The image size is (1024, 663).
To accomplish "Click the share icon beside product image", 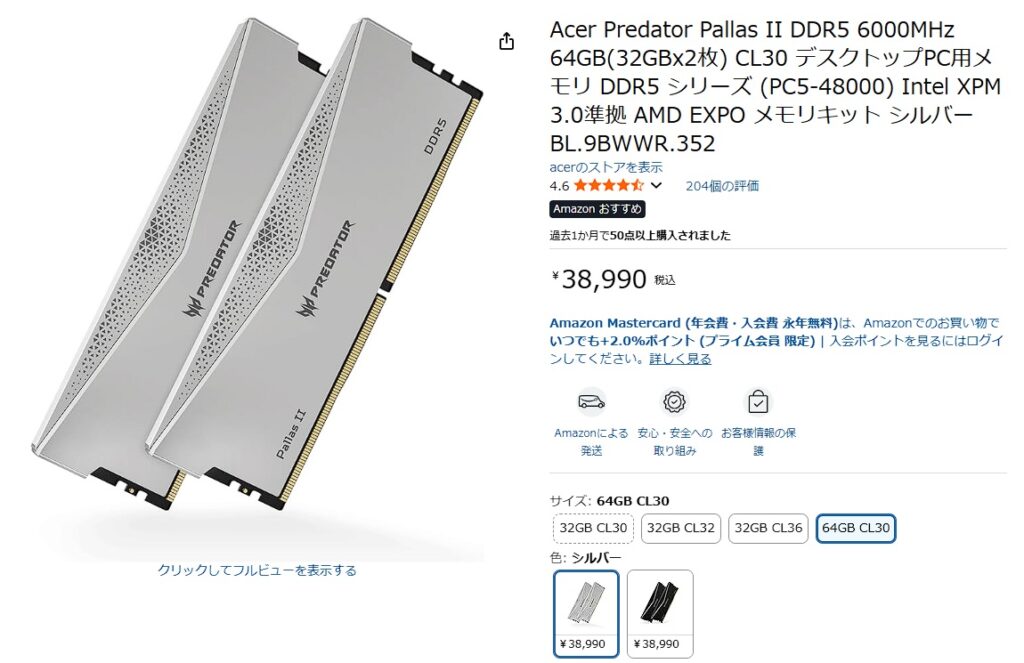I will (x=506, y=41).
